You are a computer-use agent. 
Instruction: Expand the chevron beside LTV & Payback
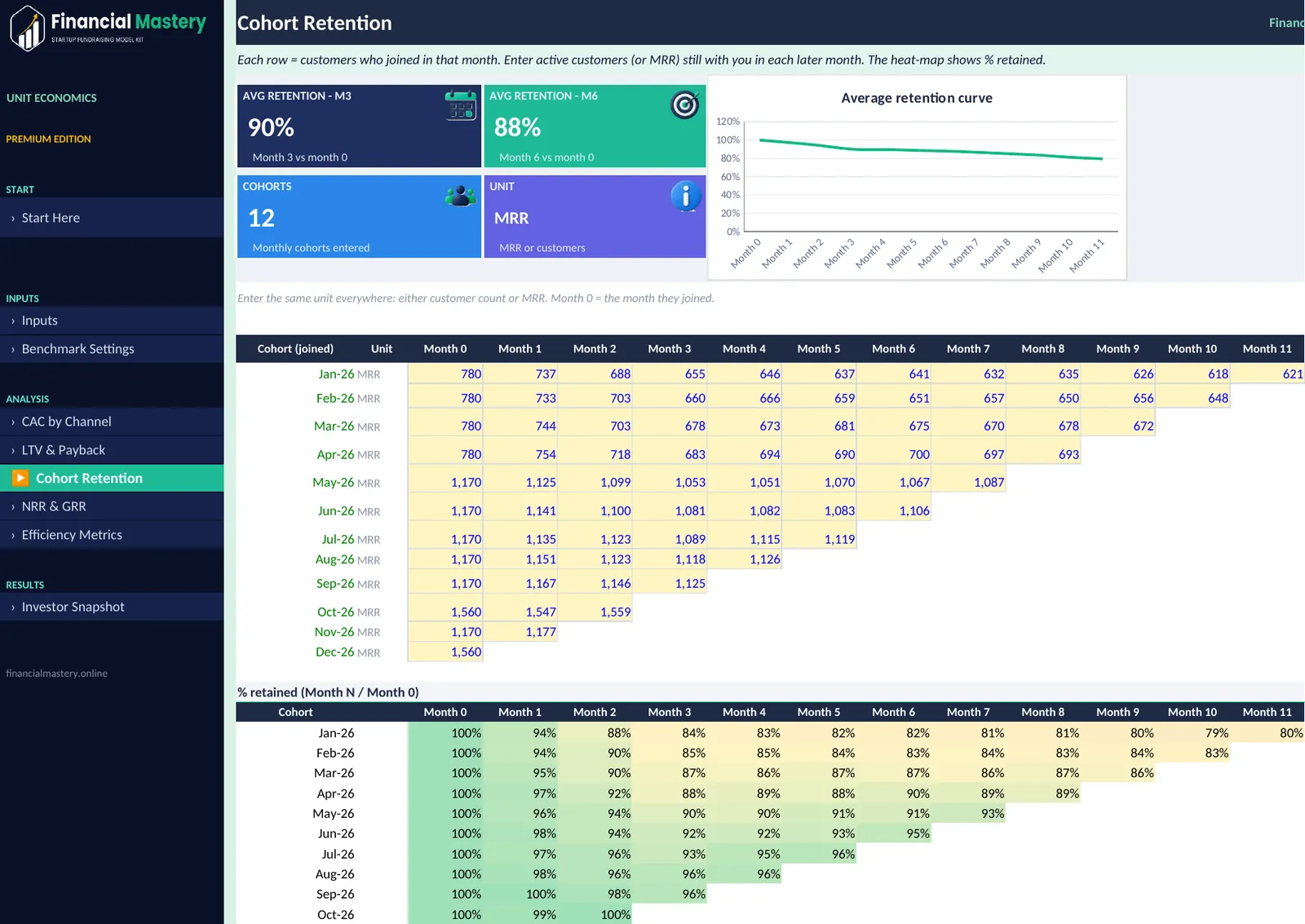[13, 451]
